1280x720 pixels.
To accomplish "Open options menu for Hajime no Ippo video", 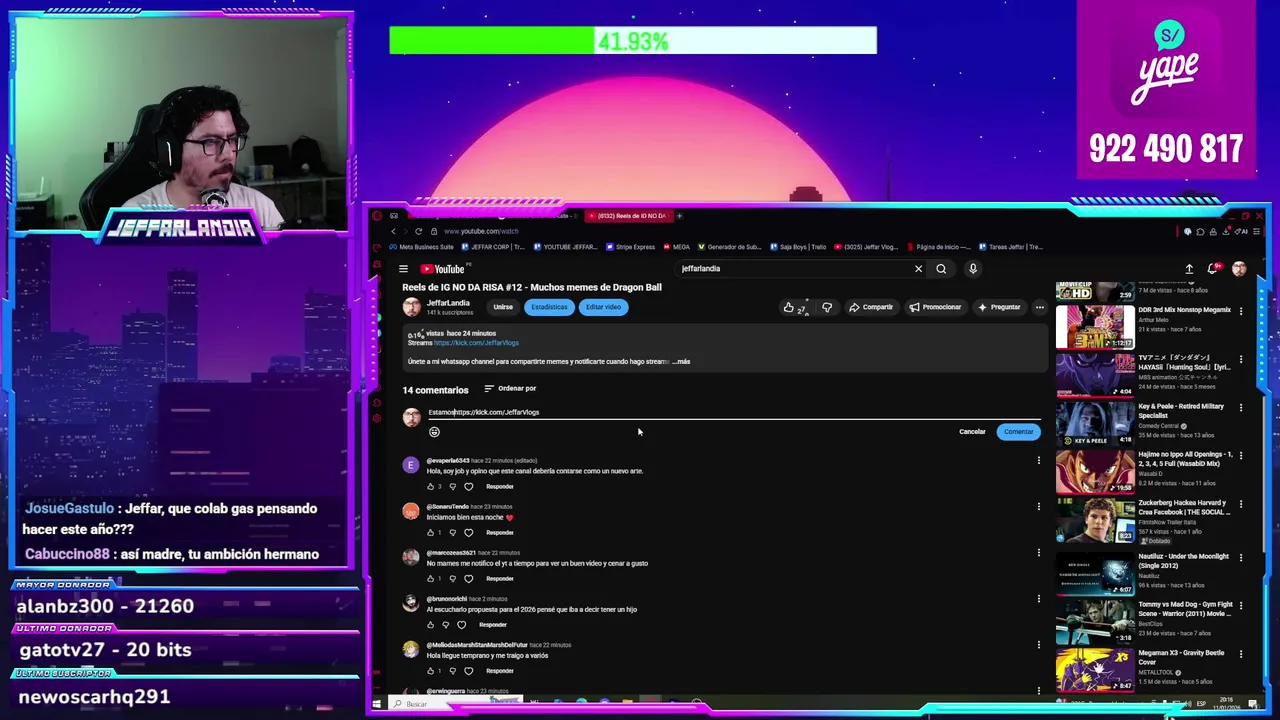I will tap(1241, 456).
